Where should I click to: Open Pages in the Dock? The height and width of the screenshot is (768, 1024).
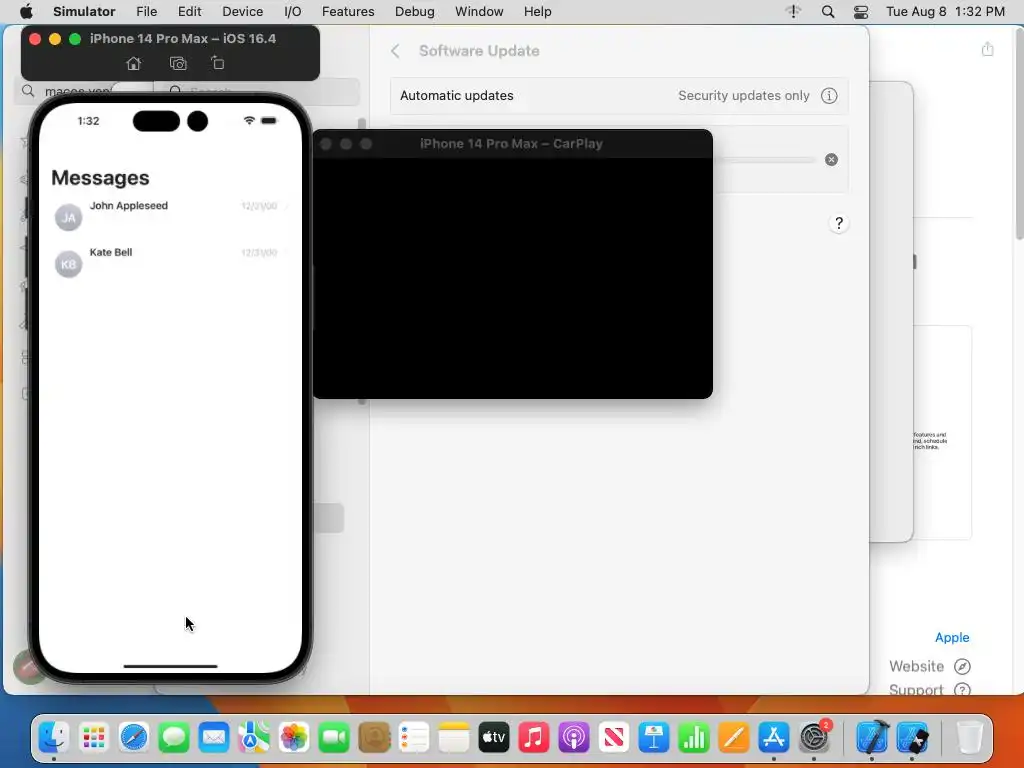pos(734,738)
